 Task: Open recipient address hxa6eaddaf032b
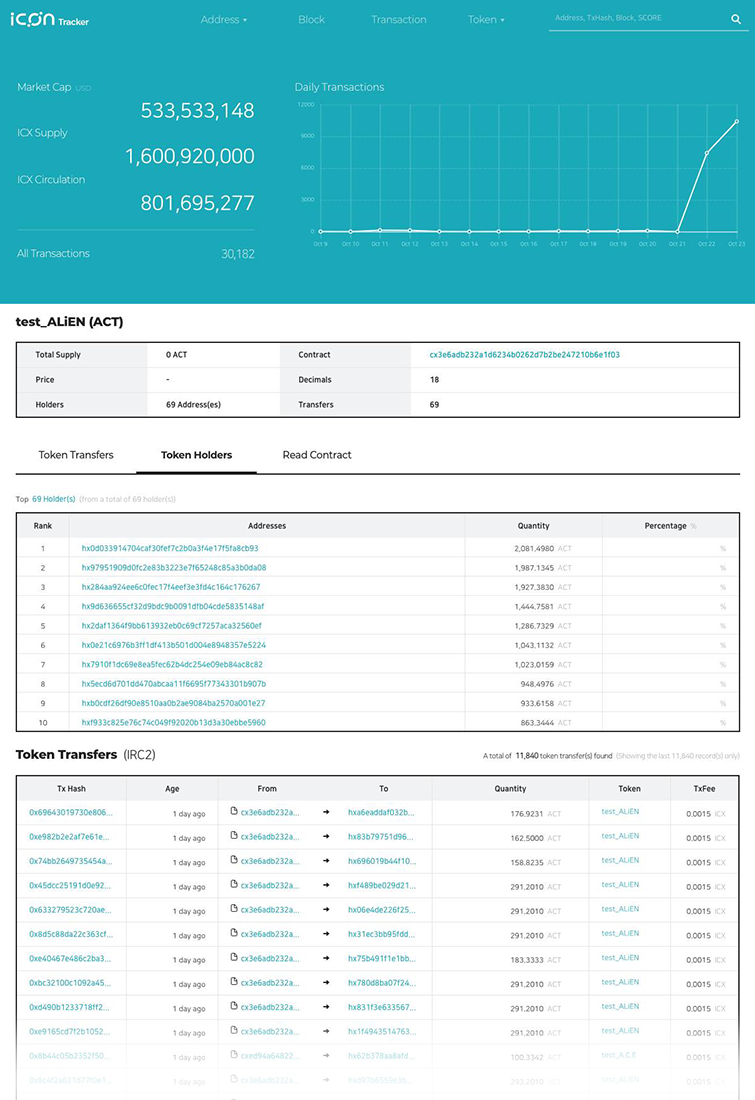pyautogui.click(x=381, y=812)
